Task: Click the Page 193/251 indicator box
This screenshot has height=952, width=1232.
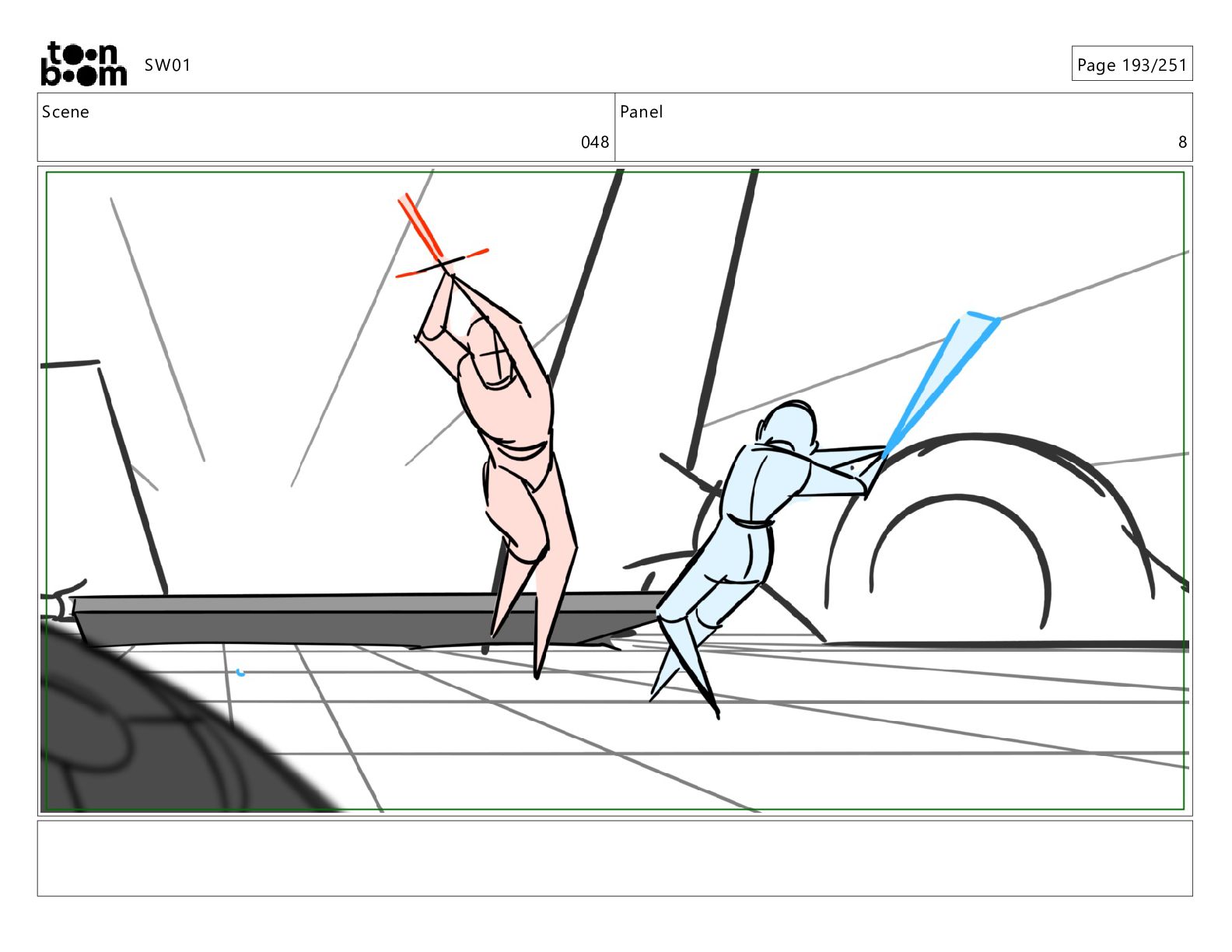Action: click(1132, 64)
